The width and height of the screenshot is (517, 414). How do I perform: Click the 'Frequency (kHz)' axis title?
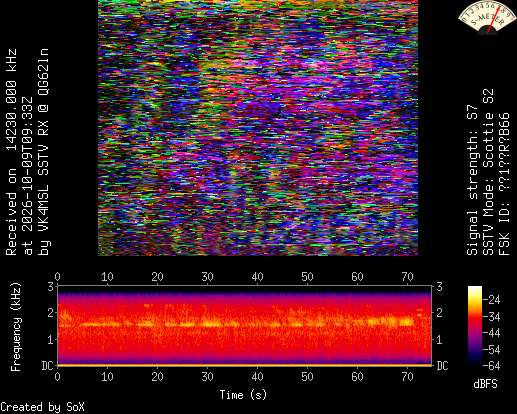[x=16, y=327]
